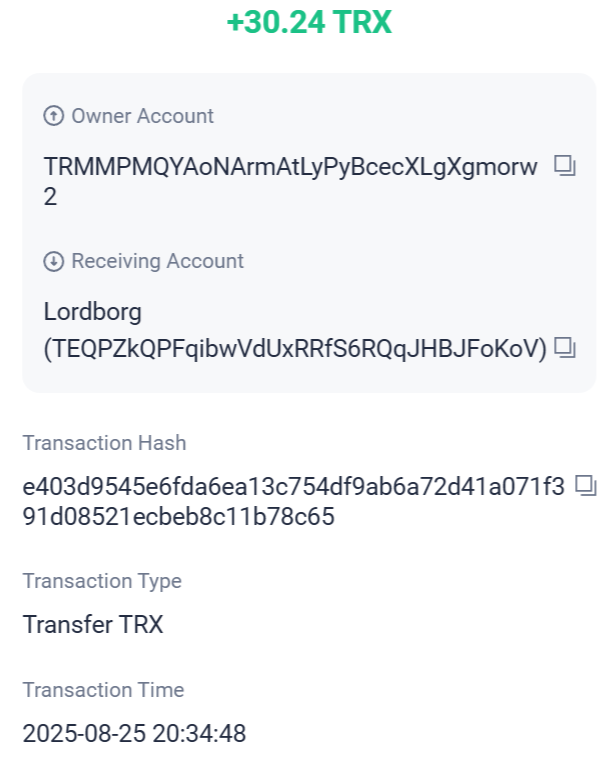Screen dimensions: 614x766
Task: Click the Lordborg account name
Action: 93,312
